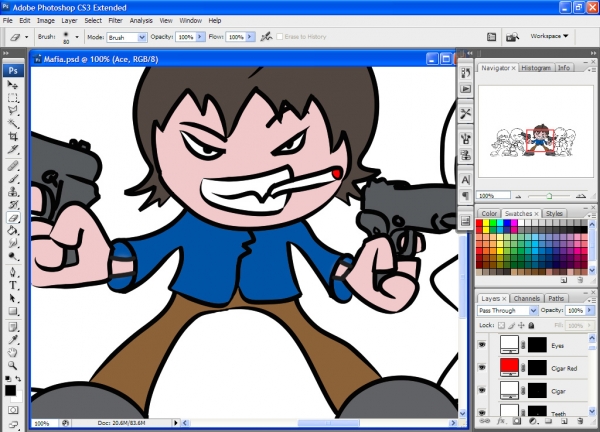This screenshot has height=432, width=600.
Task: Click the foreground color swatch
Action: pyautogui.click(x=10, y=390)
